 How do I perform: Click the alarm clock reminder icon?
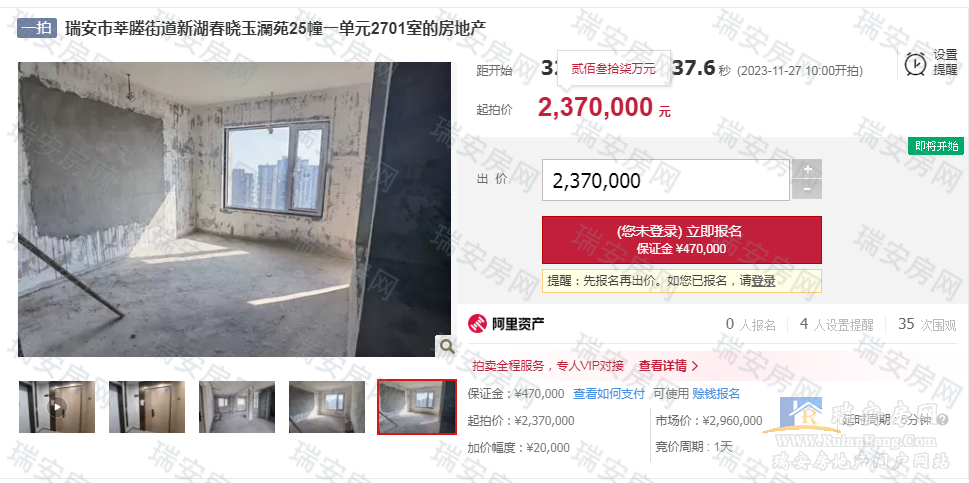pos(915,64)
